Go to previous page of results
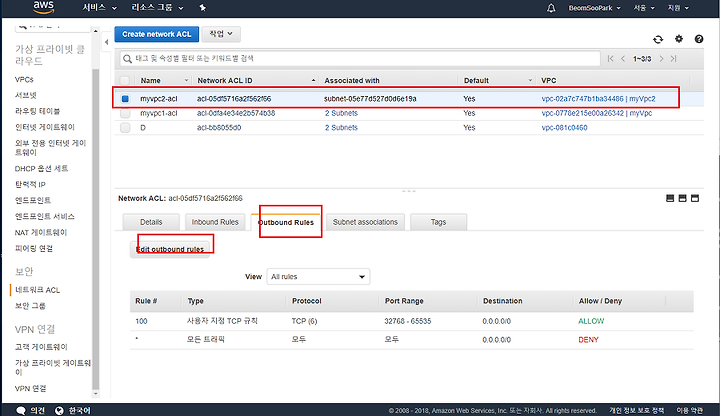This screenshot has width=720, height=416. [623, 58]
